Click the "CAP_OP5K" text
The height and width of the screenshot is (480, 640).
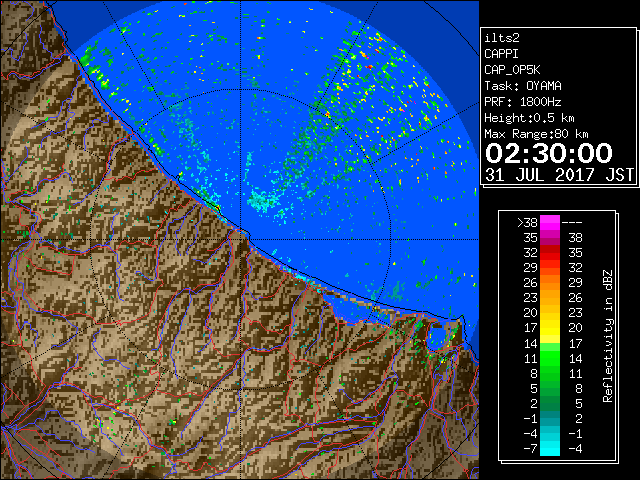pos(512,70)
